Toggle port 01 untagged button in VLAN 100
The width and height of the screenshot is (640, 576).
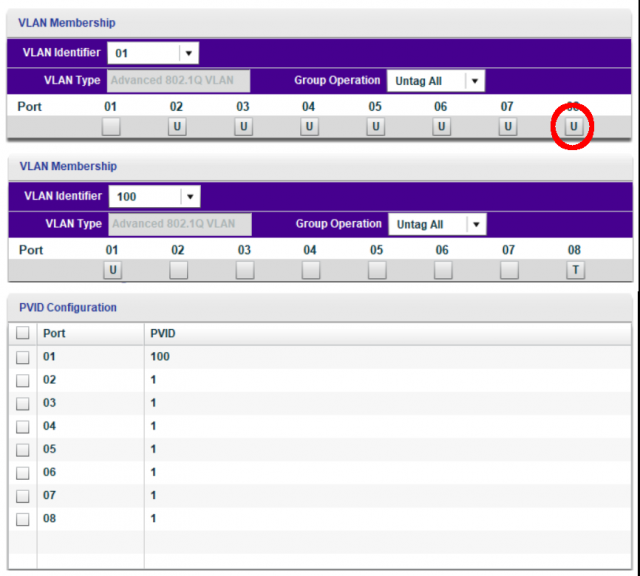(x=112, y=270)
